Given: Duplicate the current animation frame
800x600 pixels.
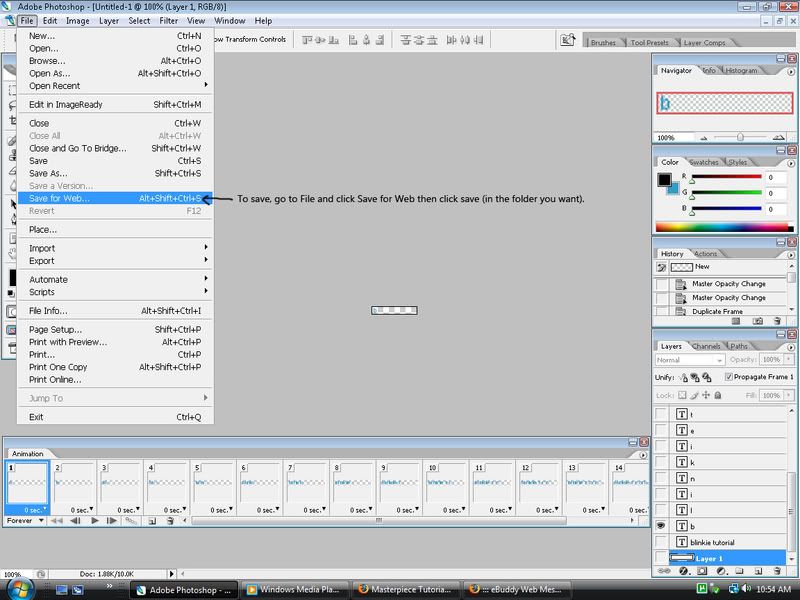Looking at the screenshot, I should tap(152, 521).
